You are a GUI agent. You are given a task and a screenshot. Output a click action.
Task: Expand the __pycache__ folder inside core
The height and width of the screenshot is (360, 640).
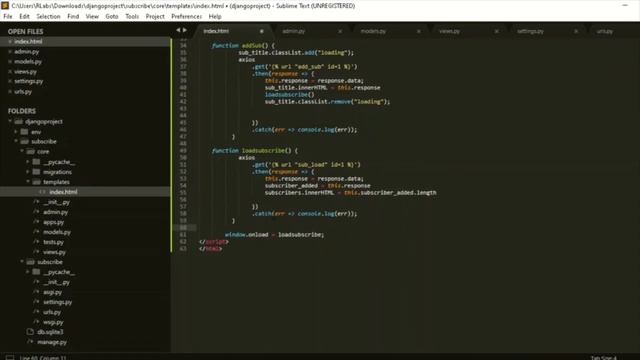[x=28, y=162]
